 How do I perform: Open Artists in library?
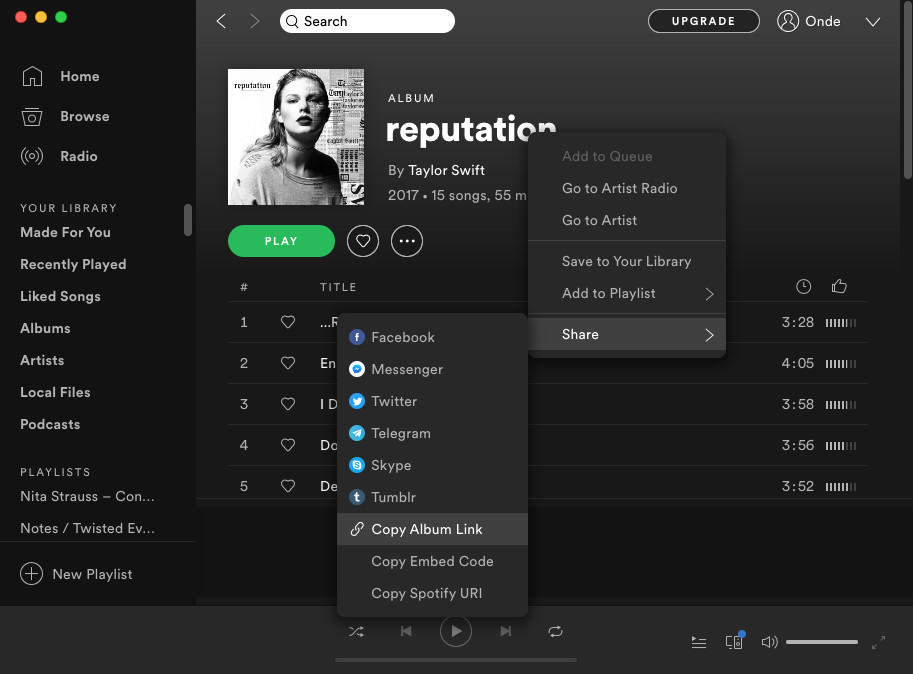[43, 360]
